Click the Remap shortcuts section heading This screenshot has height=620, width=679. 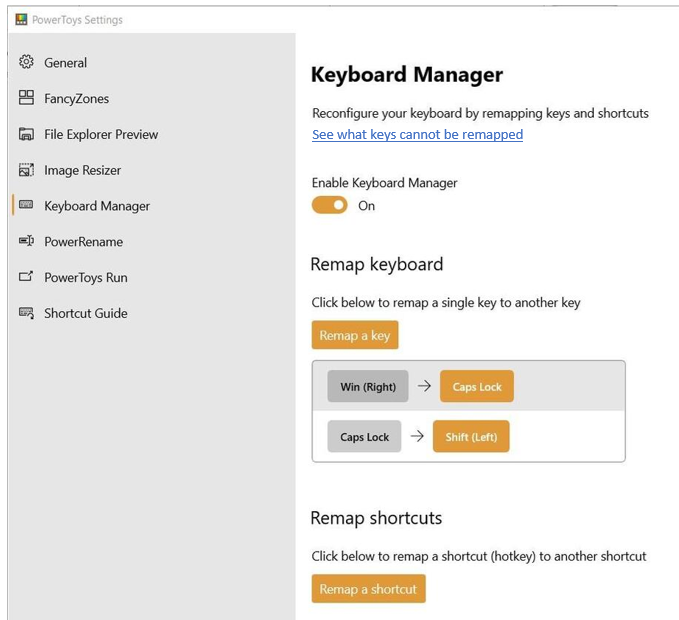coord(376,518)
